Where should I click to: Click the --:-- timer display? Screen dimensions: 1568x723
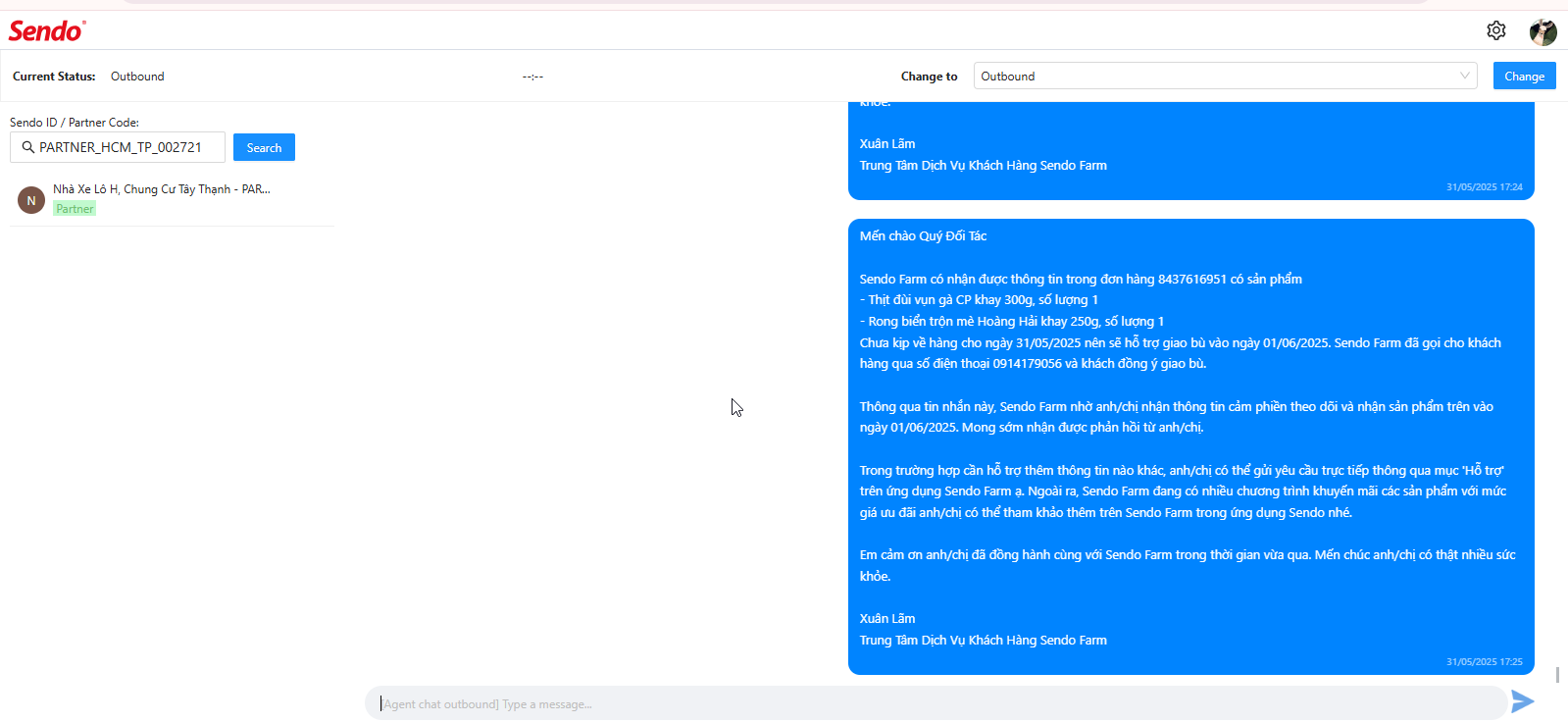point(532,77)
